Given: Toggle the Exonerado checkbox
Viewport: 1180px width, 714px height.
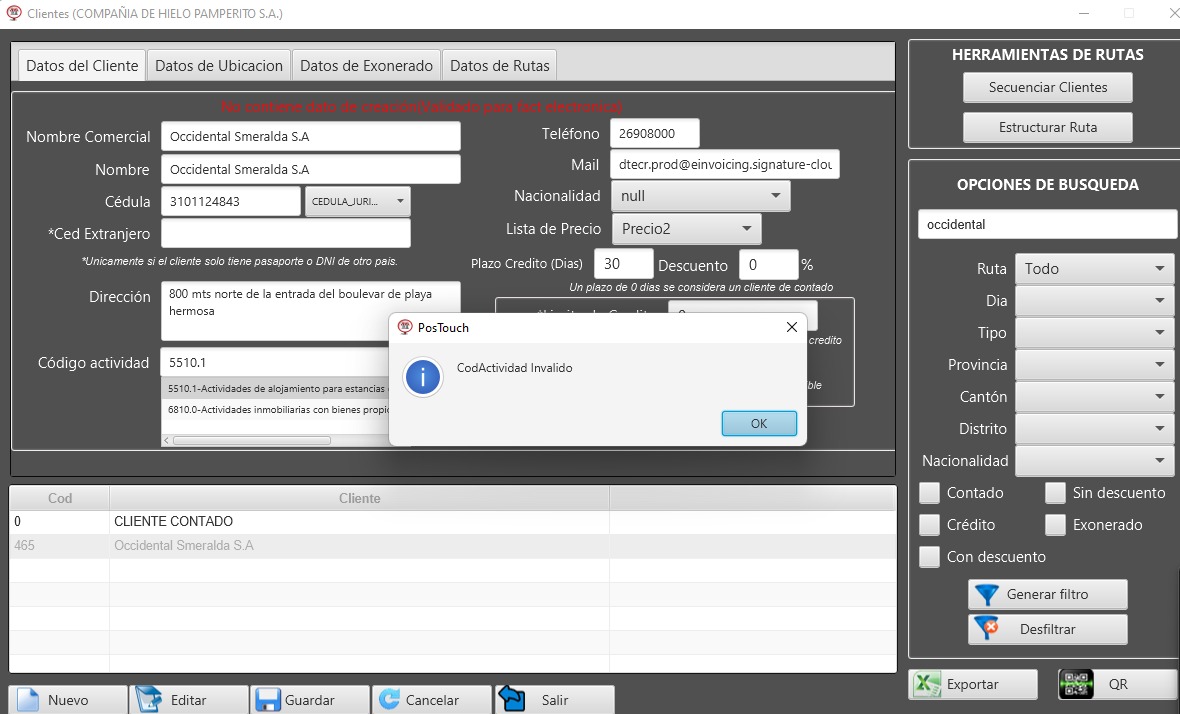Looking at the screenshot, I should pyautogui.click(x=1055, y=525).
